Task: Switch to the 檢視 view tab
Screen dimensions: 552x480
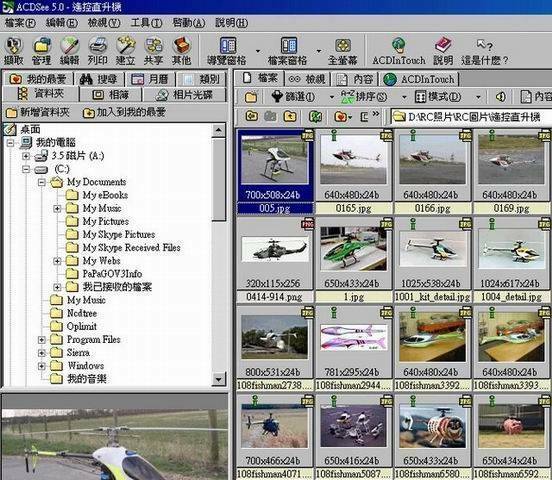Action: [307, 79]
